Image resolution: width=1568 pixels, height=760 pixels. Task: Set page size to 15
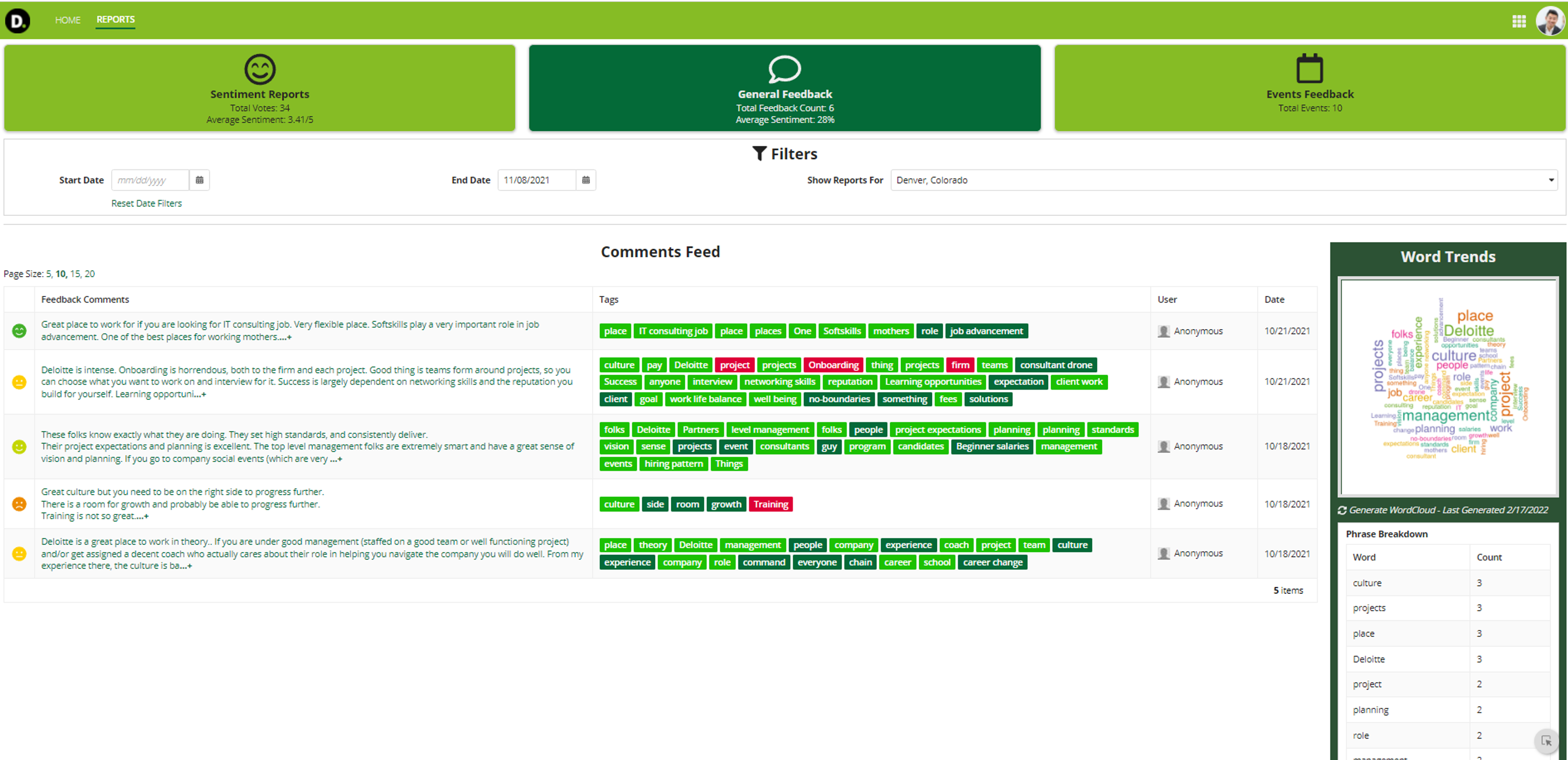click(x=75, y=274)
